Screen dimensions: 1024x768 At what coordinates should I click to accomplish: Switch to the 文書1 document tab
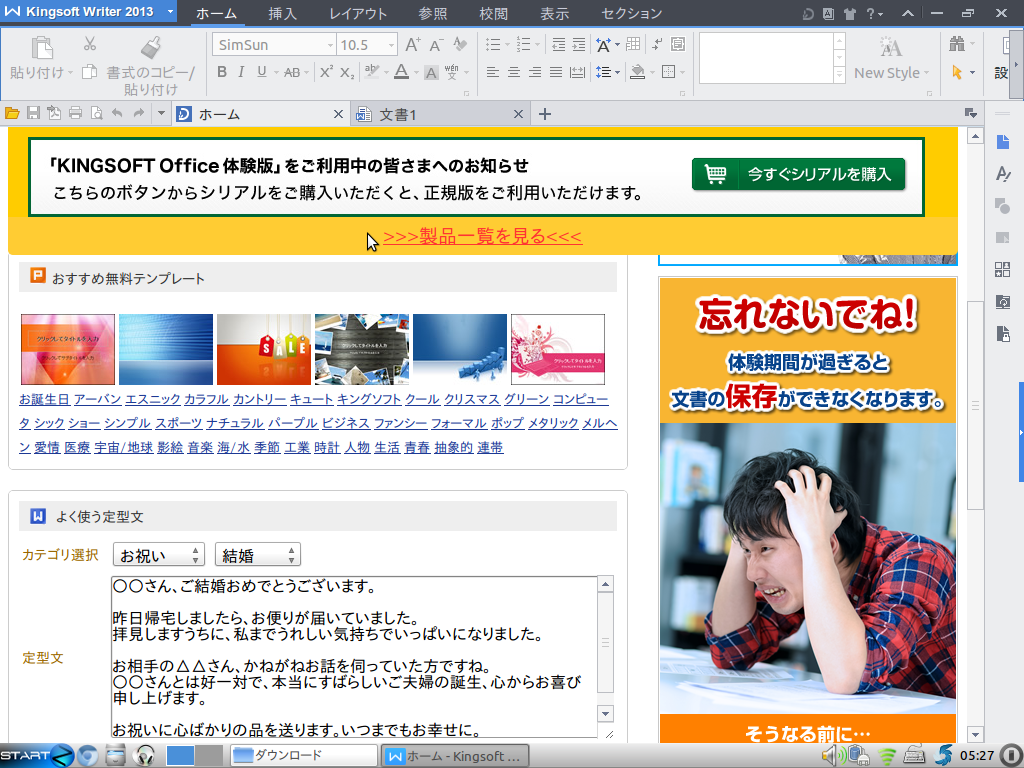click(440, 114)
